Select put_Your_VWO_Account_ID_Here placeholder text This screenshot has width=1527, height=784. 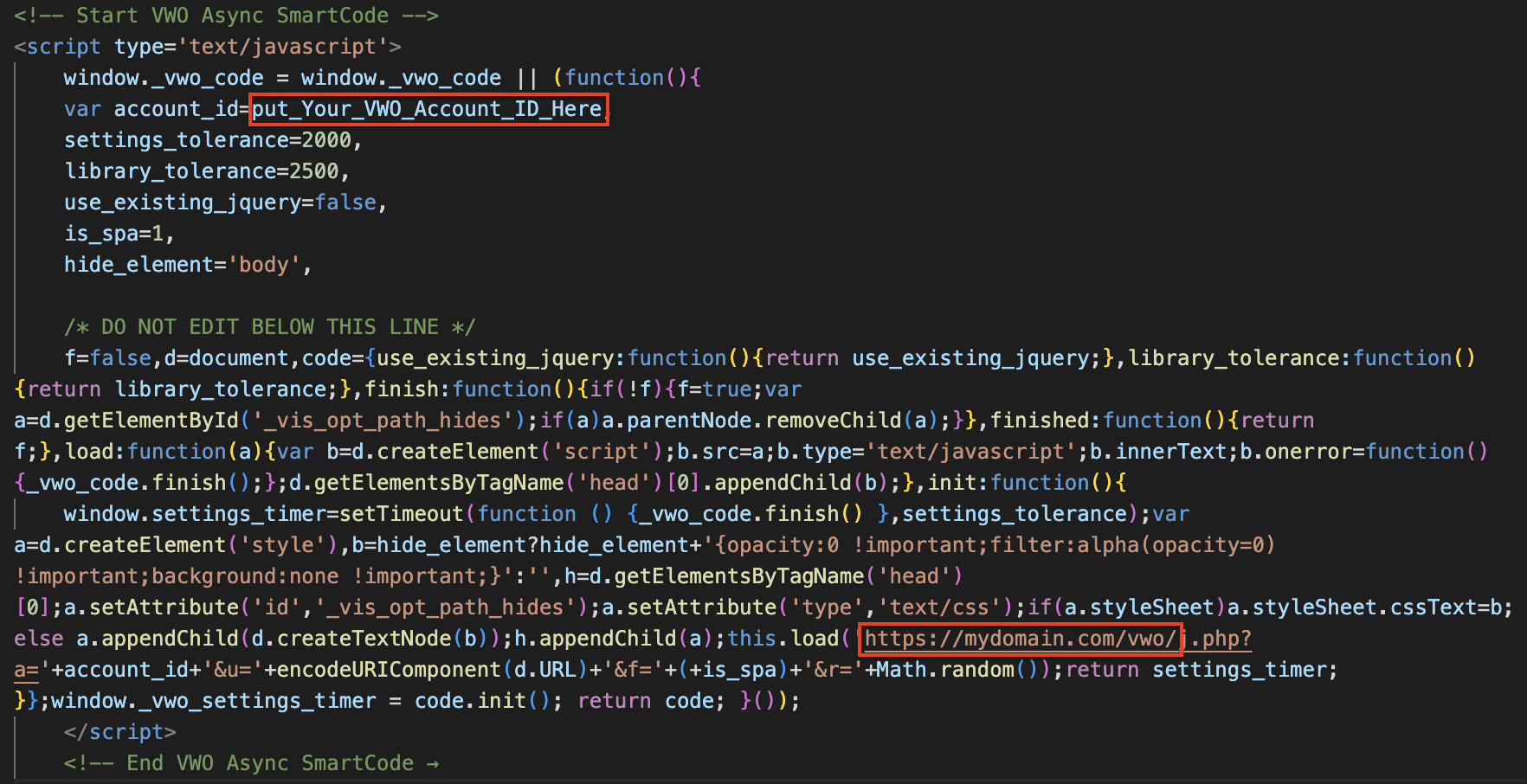pyautogui.click(x=428, y=109)
